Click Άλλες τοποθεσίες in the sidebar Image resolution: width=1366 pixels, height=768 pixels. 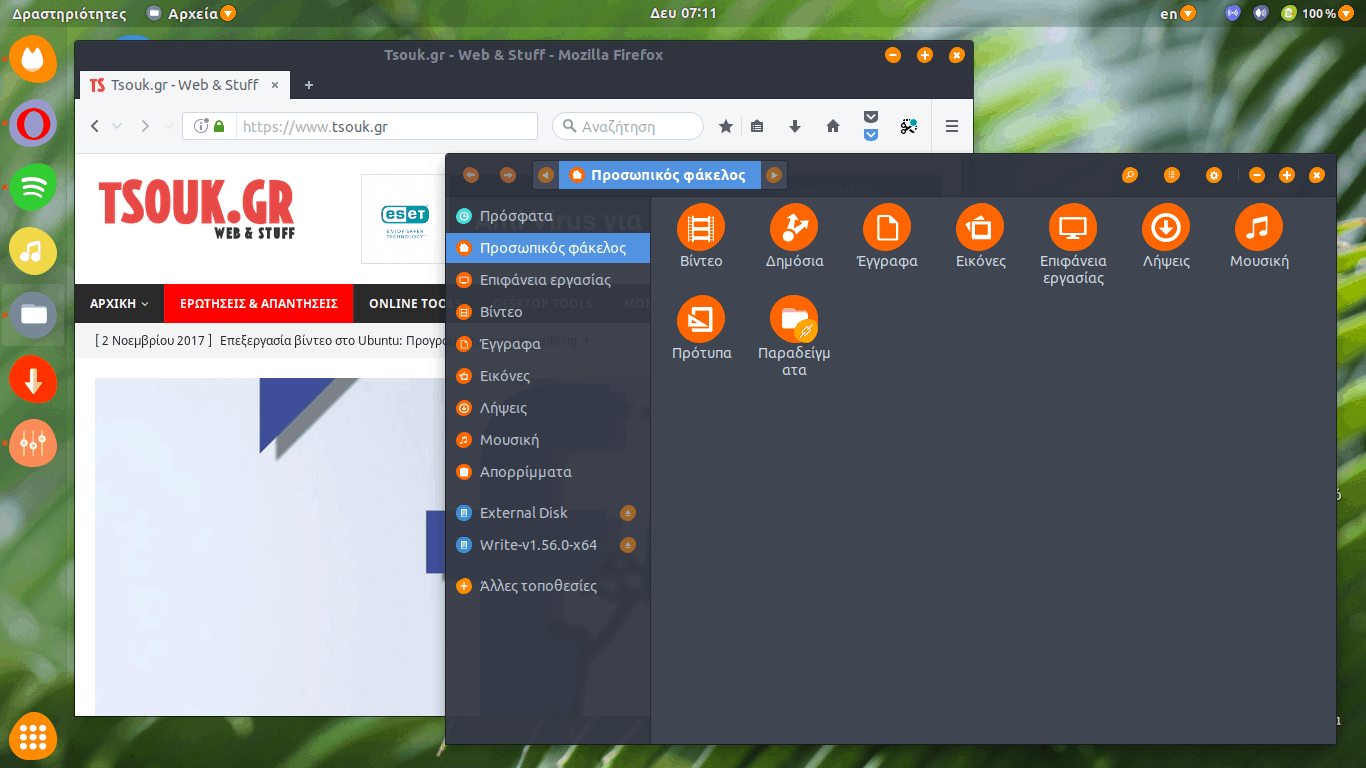[537, 586]
